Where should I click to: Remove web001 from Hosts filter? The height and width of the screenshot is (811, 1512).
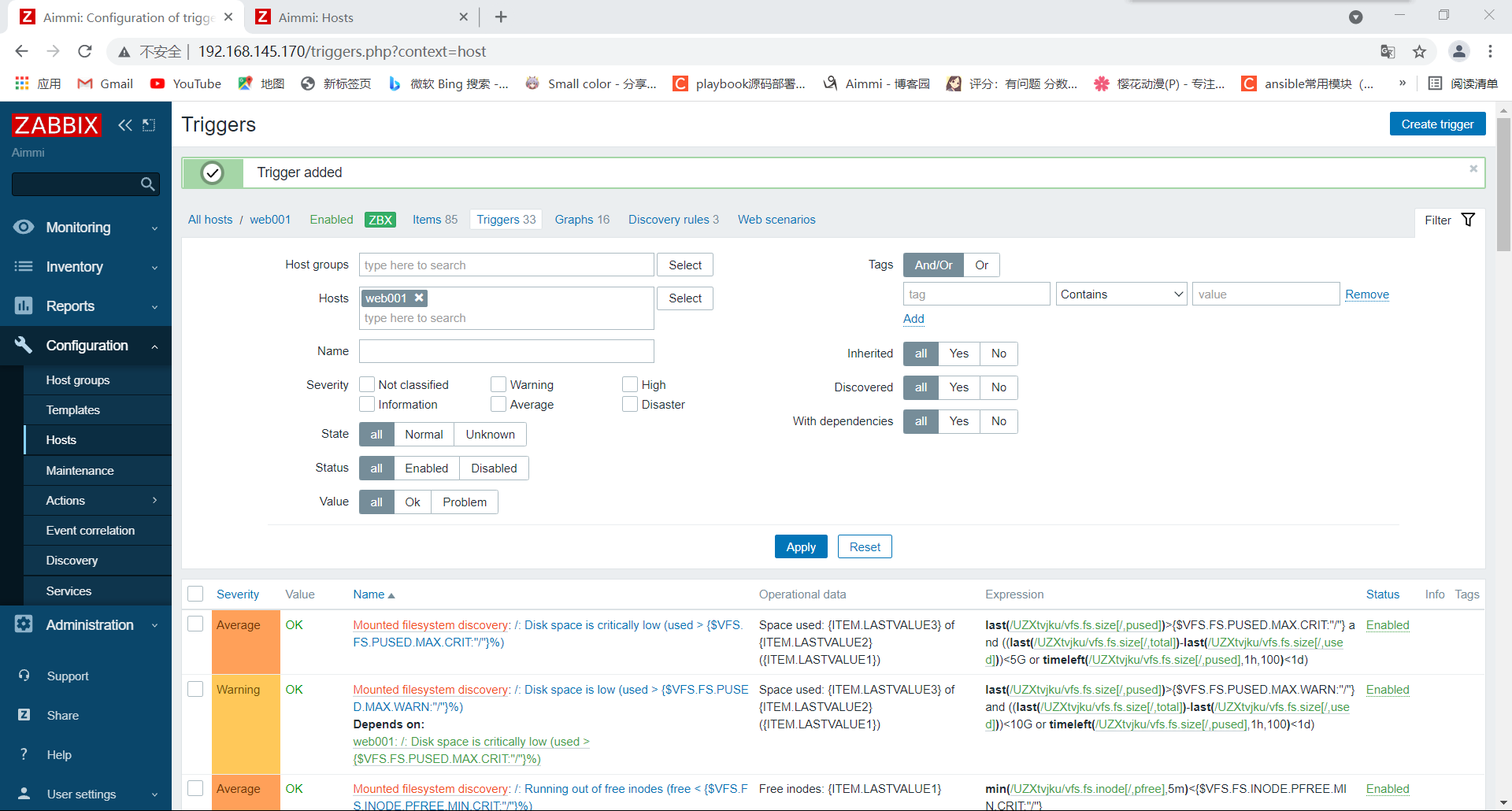[419, 298]
